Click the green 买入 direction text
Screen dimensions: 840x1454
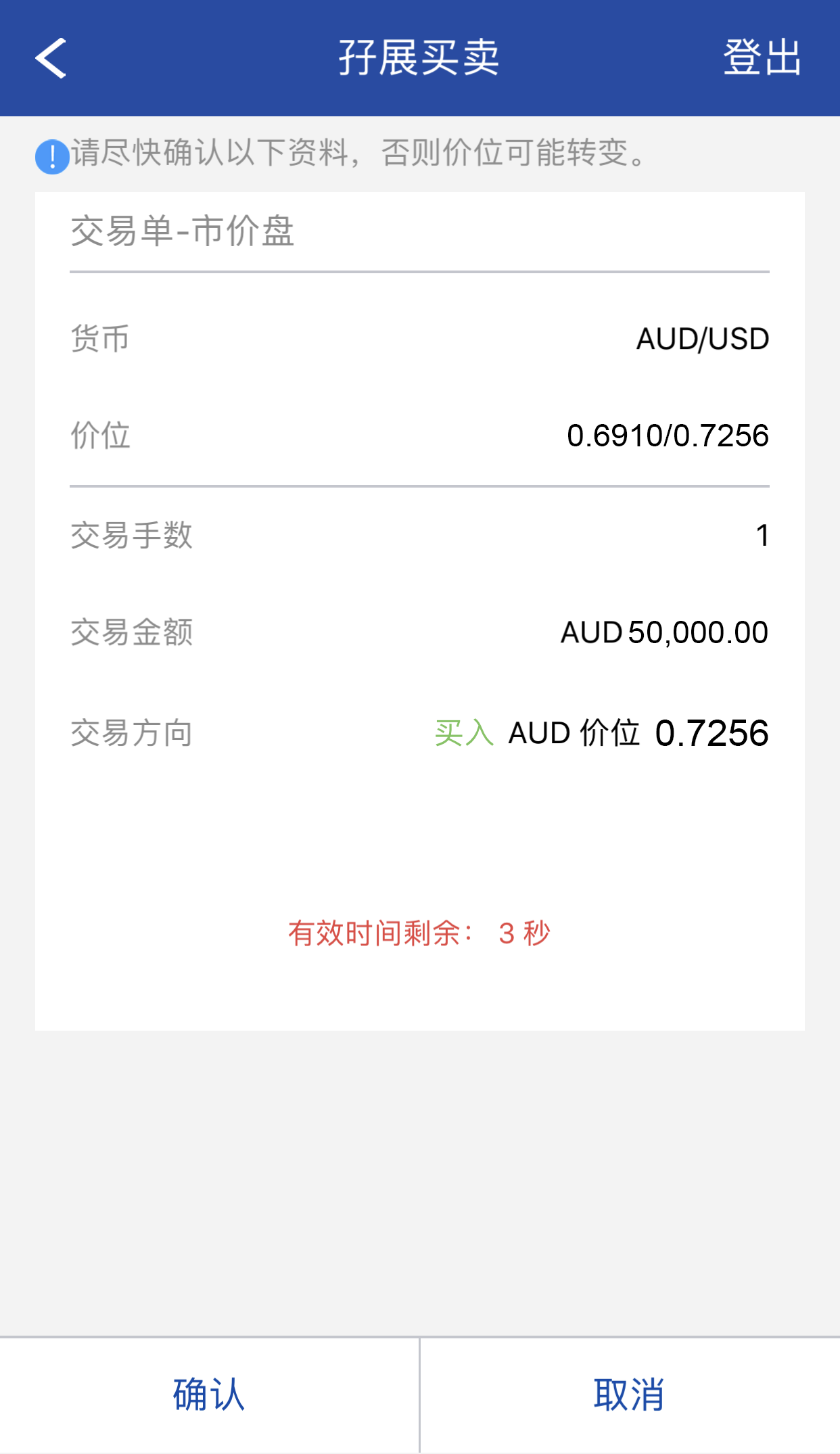[x=464, y=733]
